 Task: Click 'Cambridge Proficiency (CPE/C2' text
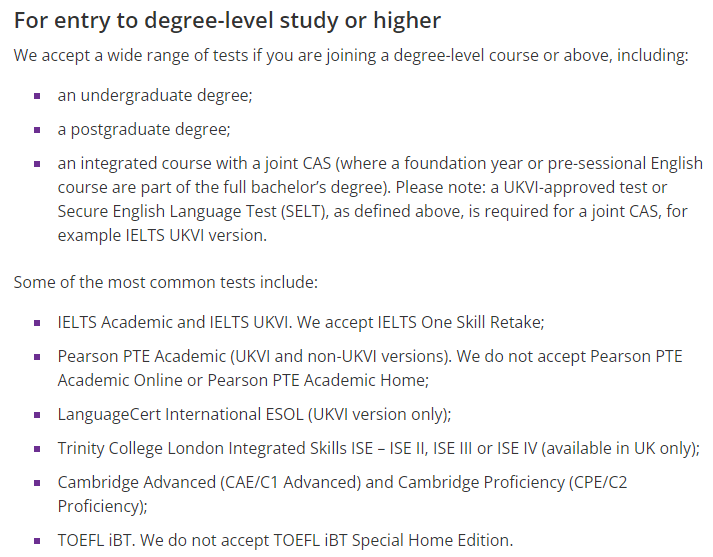[512, 482]
